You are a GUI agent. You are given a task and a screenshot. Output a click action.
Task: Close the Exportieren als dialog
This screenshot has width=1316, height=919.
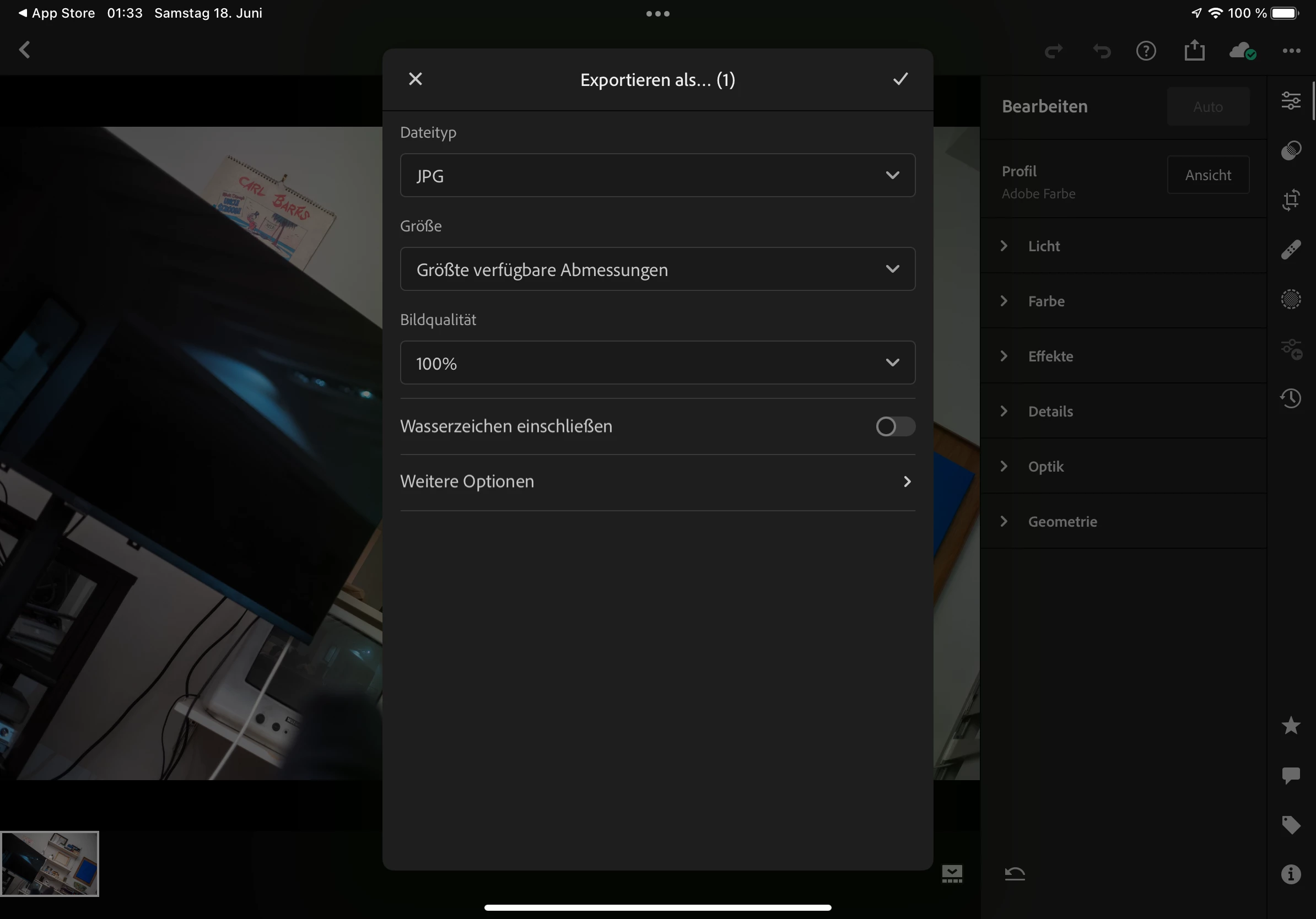click(416, 79)
